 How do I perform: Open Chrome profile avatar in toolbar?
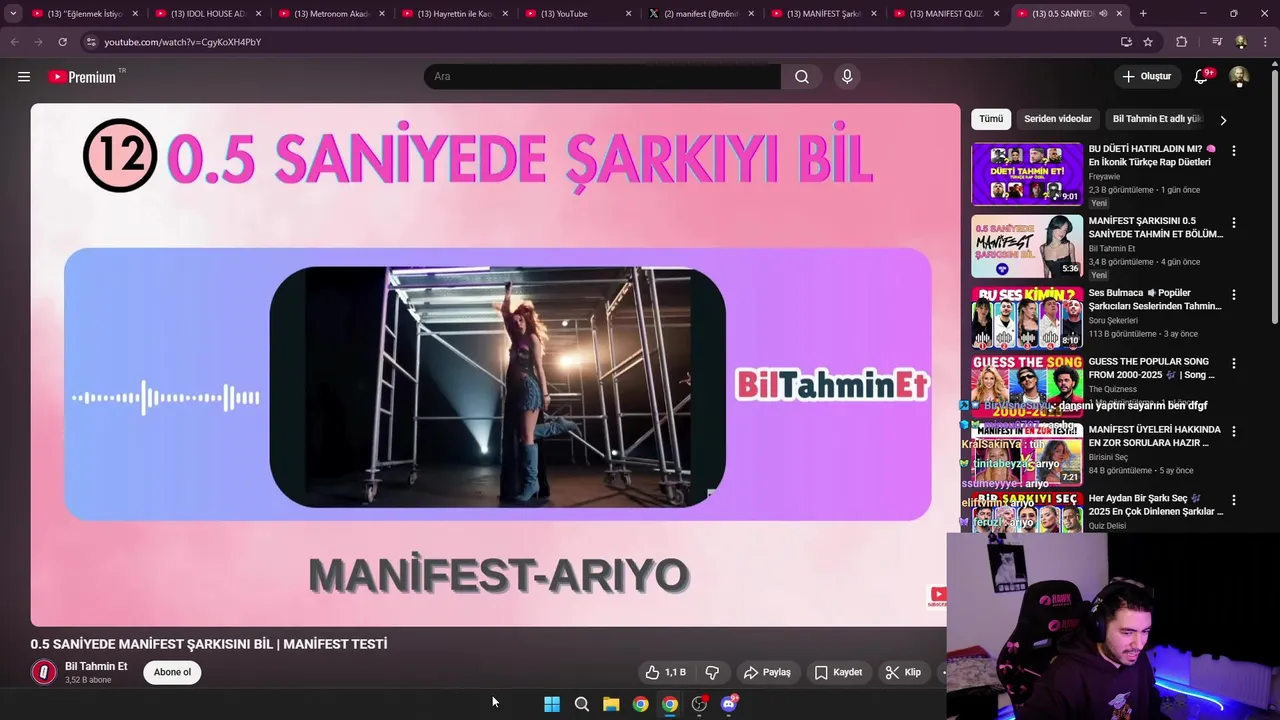point(1241,42)
